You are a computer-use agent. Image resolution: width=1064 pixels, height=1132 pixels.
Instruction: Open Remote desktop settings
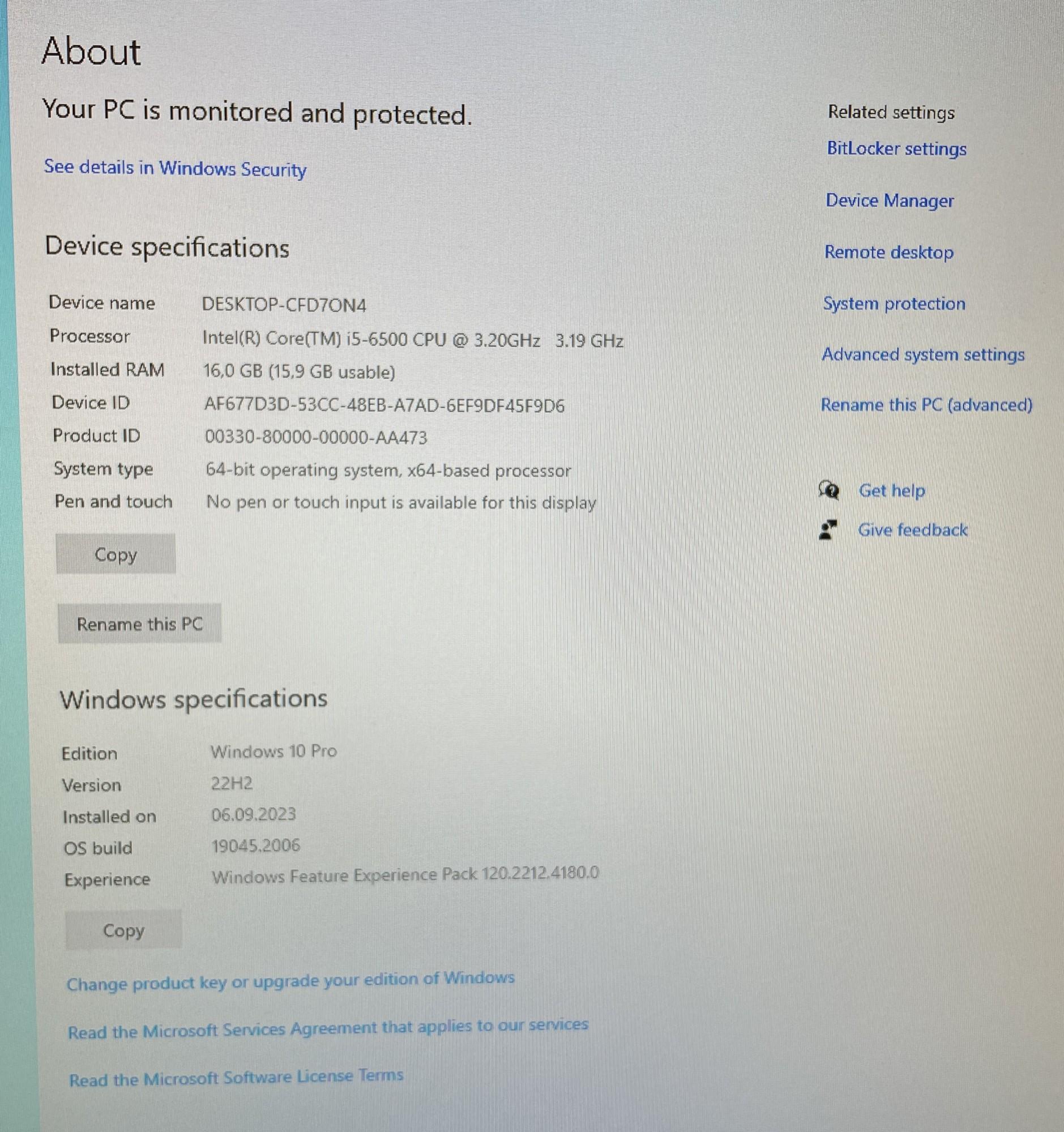click(x=888, y=251)
